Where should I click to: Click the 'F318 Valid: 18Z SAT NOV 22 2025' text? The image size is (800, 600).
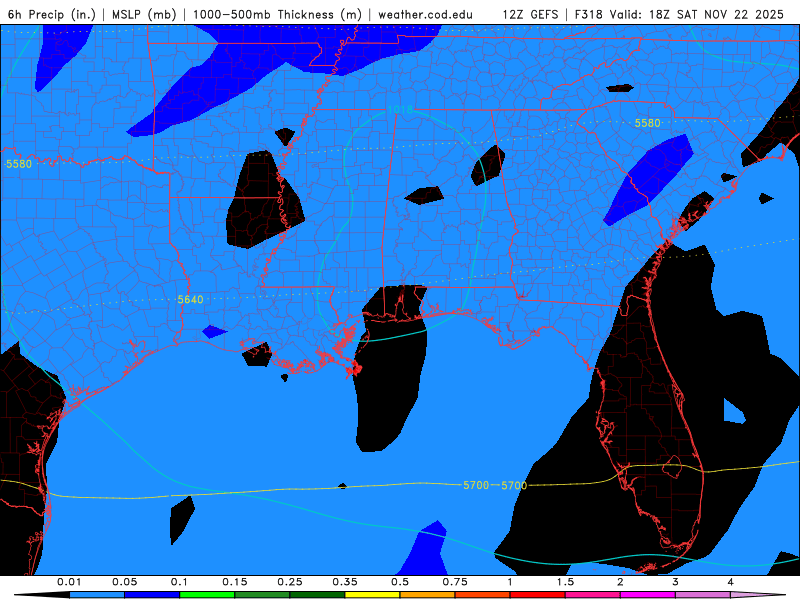point(679,14)
